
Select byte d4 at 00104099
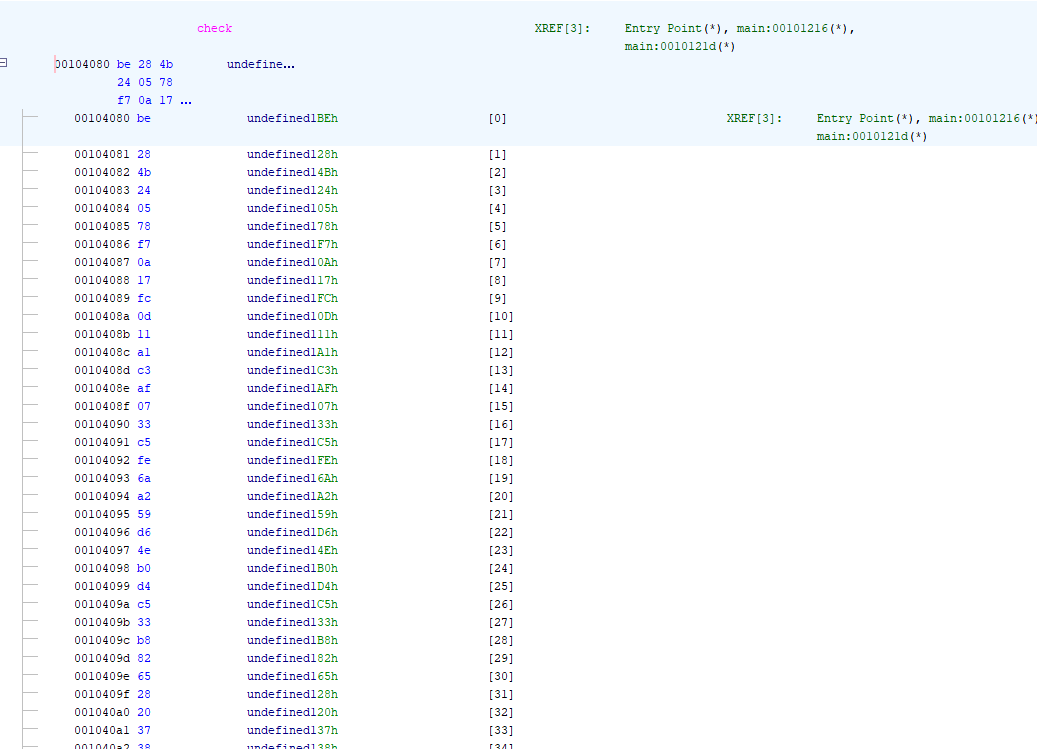pos(144,586)
